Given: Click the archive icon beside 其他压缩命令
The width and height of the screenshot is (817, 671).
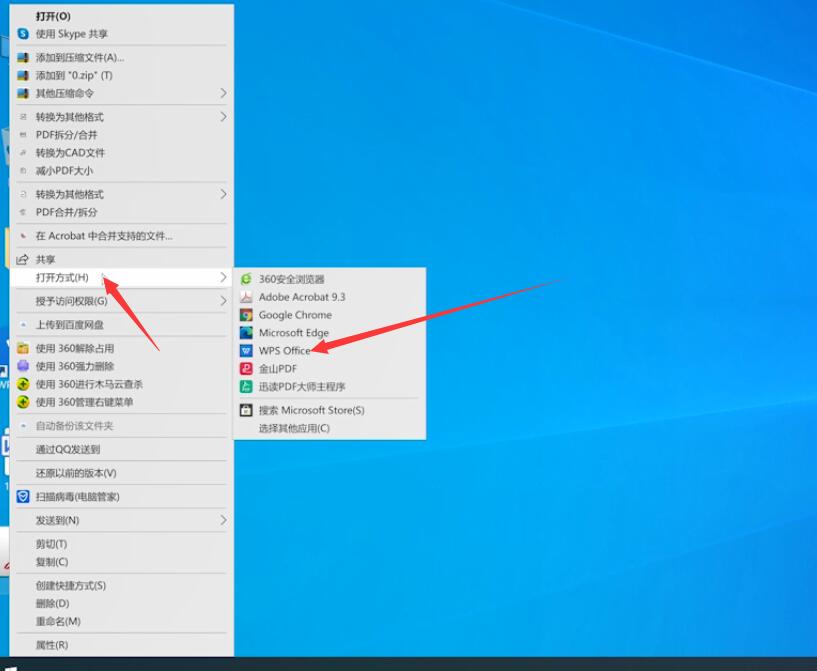Looking at the screenshot, I should [x=23, y=93].
